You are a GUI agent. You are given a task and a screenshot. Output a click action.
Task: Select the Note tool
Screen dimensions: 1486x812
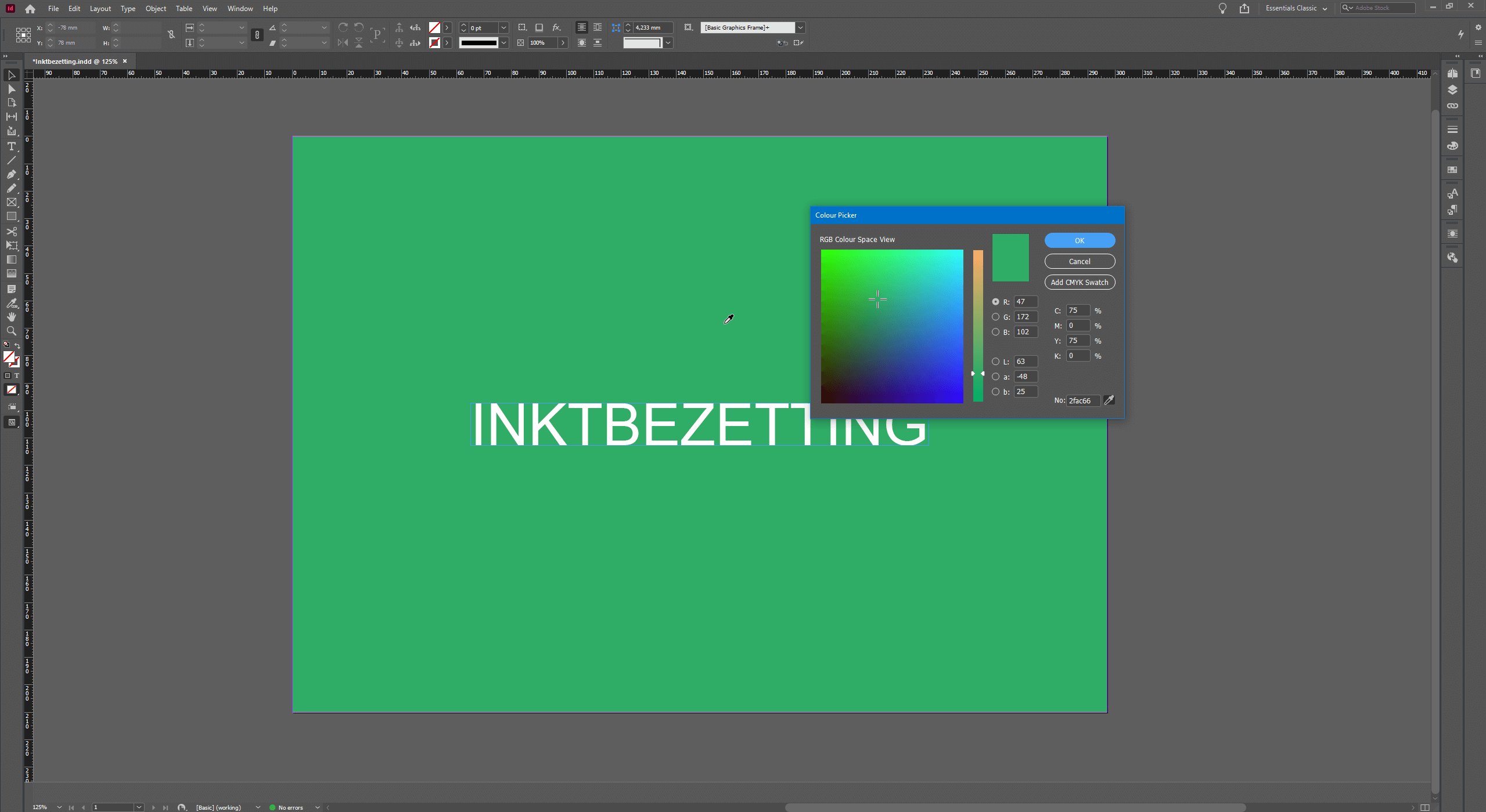tap(11, 289)
